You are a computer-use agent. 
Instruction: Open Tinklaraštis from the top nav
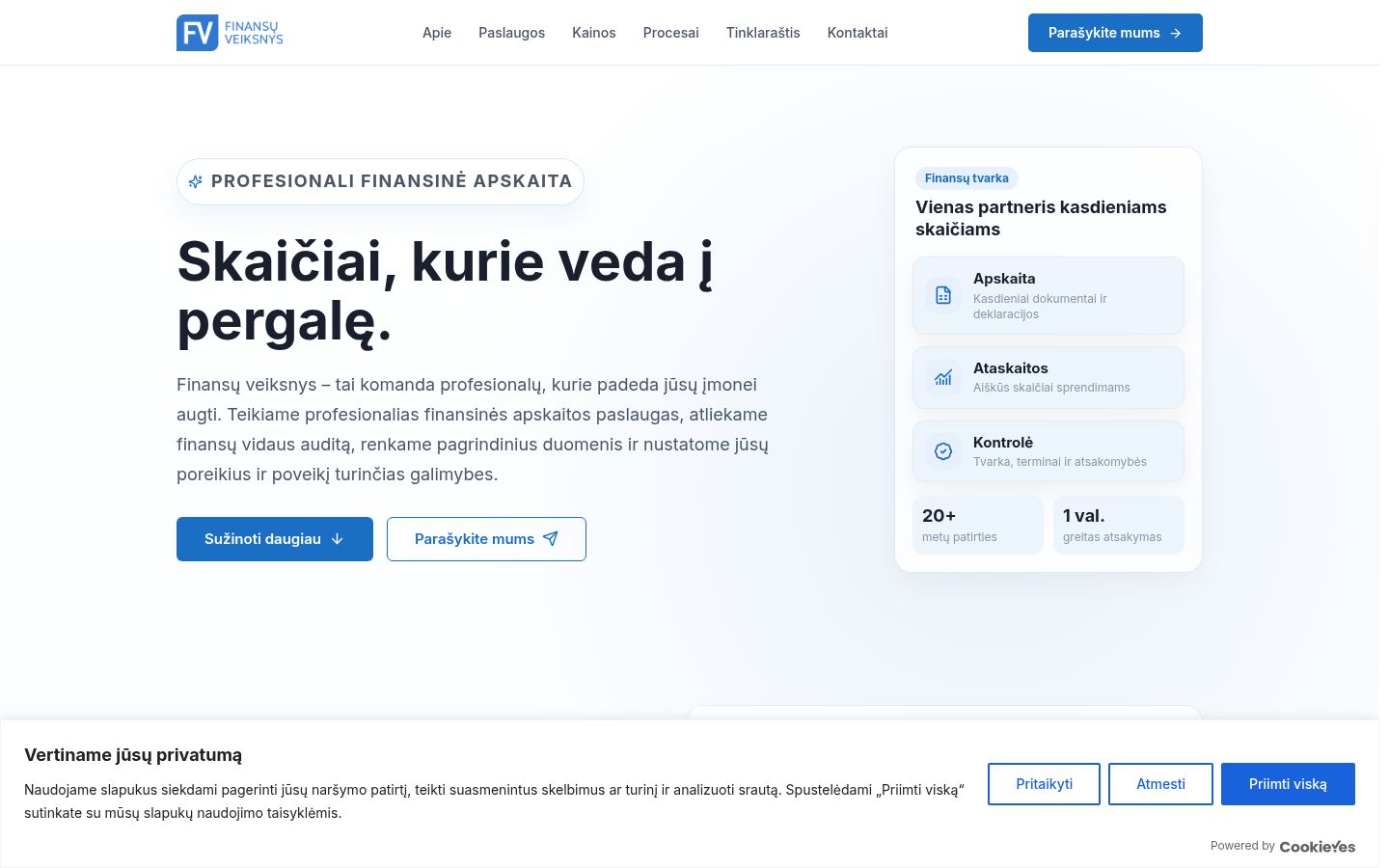pos(763,33)
